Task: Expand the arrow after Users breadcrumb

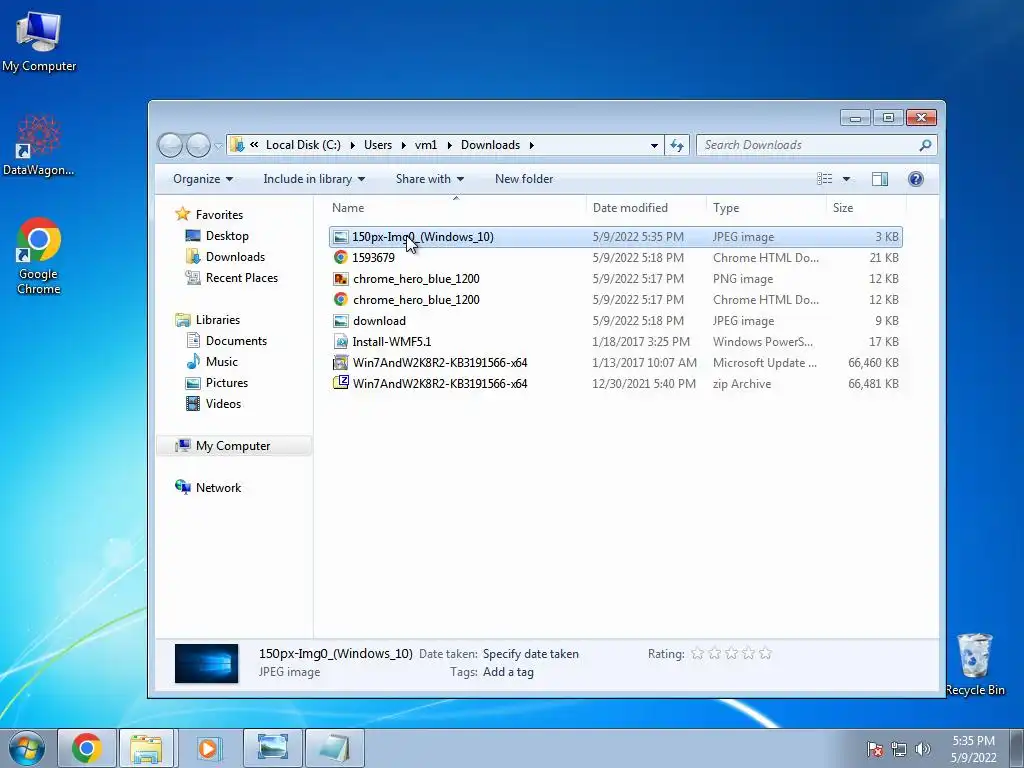Action: [x=404, y=145]
